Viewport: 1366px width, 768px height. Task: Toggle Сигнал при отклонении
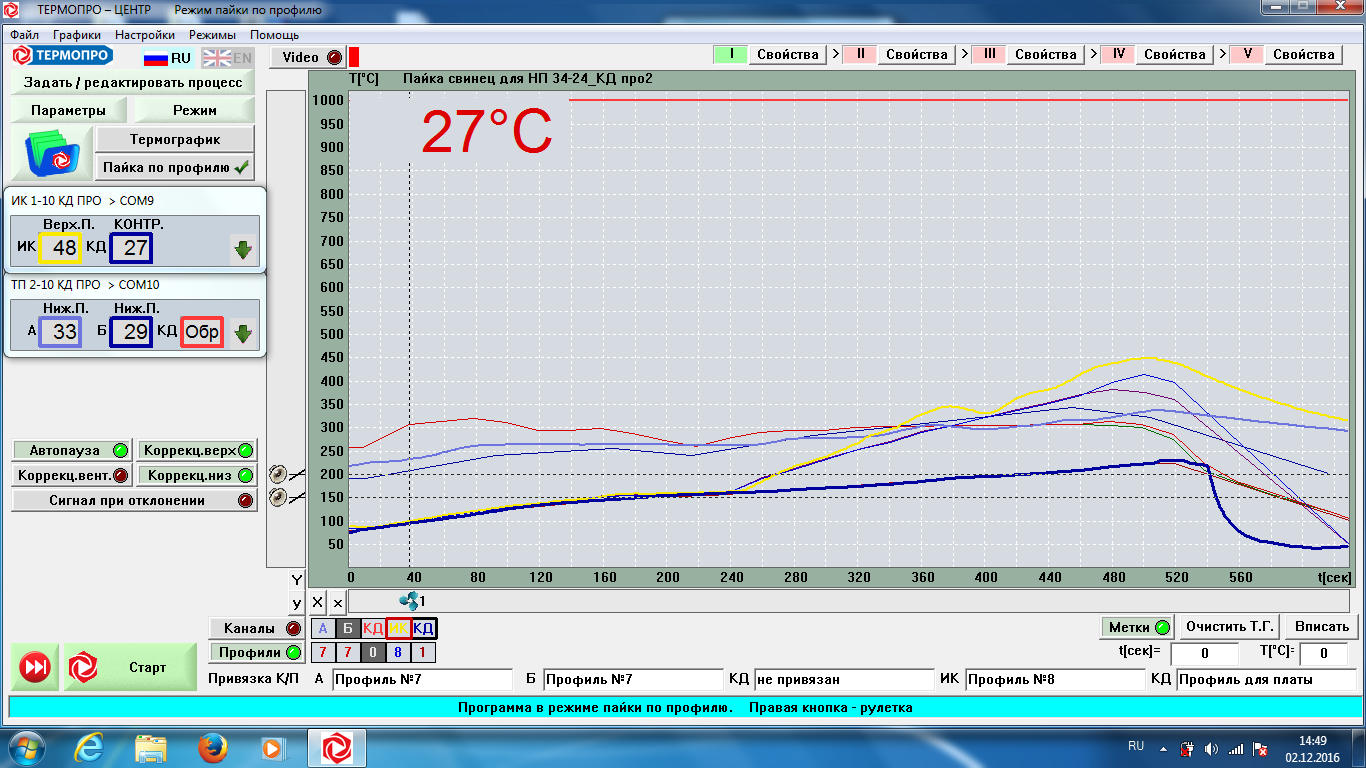coord(134,500)
